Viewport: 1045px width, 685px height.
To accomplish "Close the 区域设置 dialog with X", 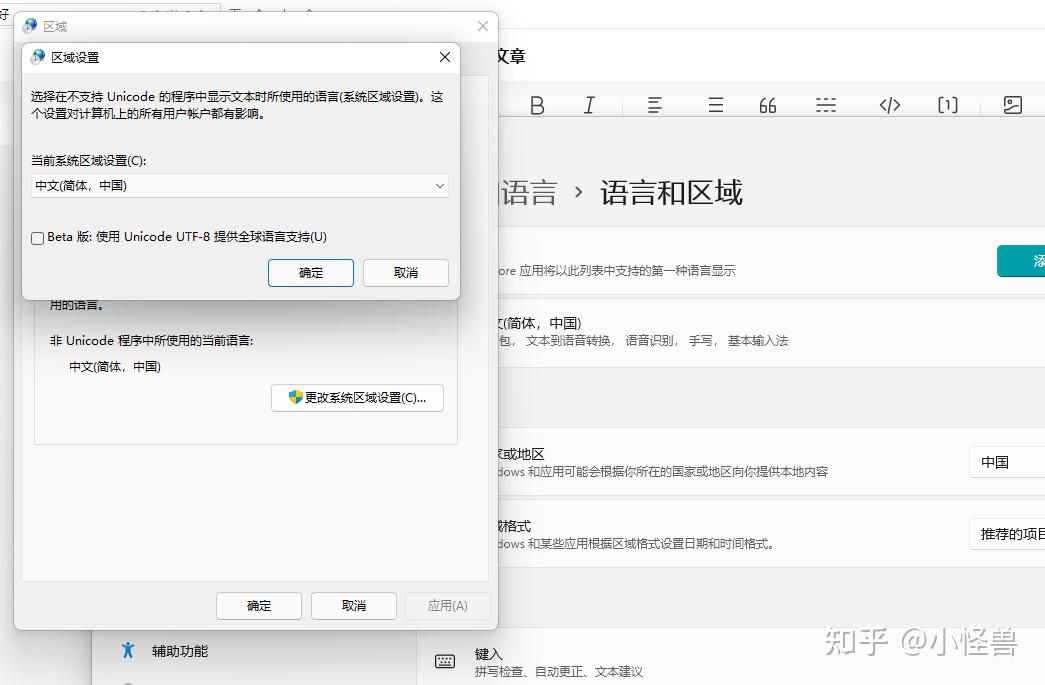I will click(x=445, y=57).
